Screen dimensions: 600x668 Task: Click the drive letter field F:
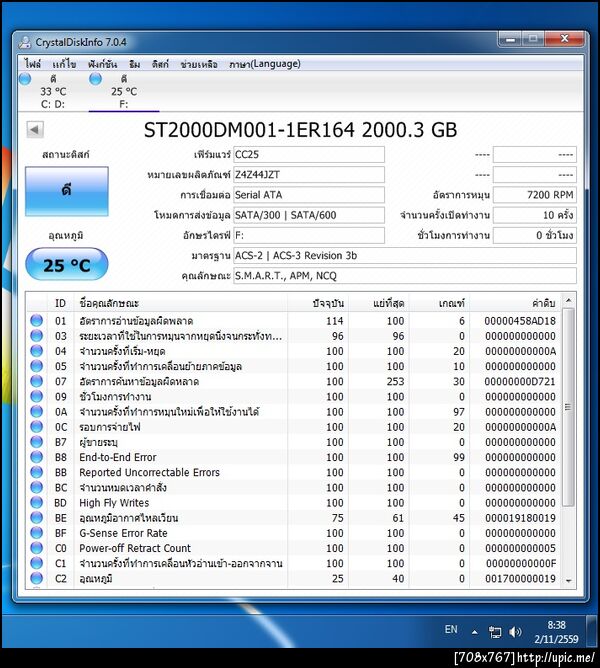coord(309,235)
